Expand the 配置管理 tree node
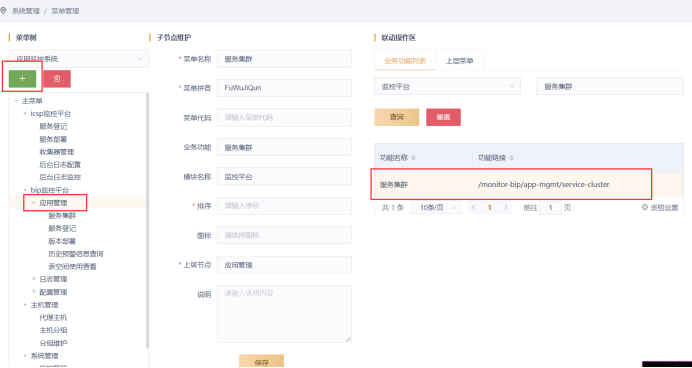 [x=34, y=292]
